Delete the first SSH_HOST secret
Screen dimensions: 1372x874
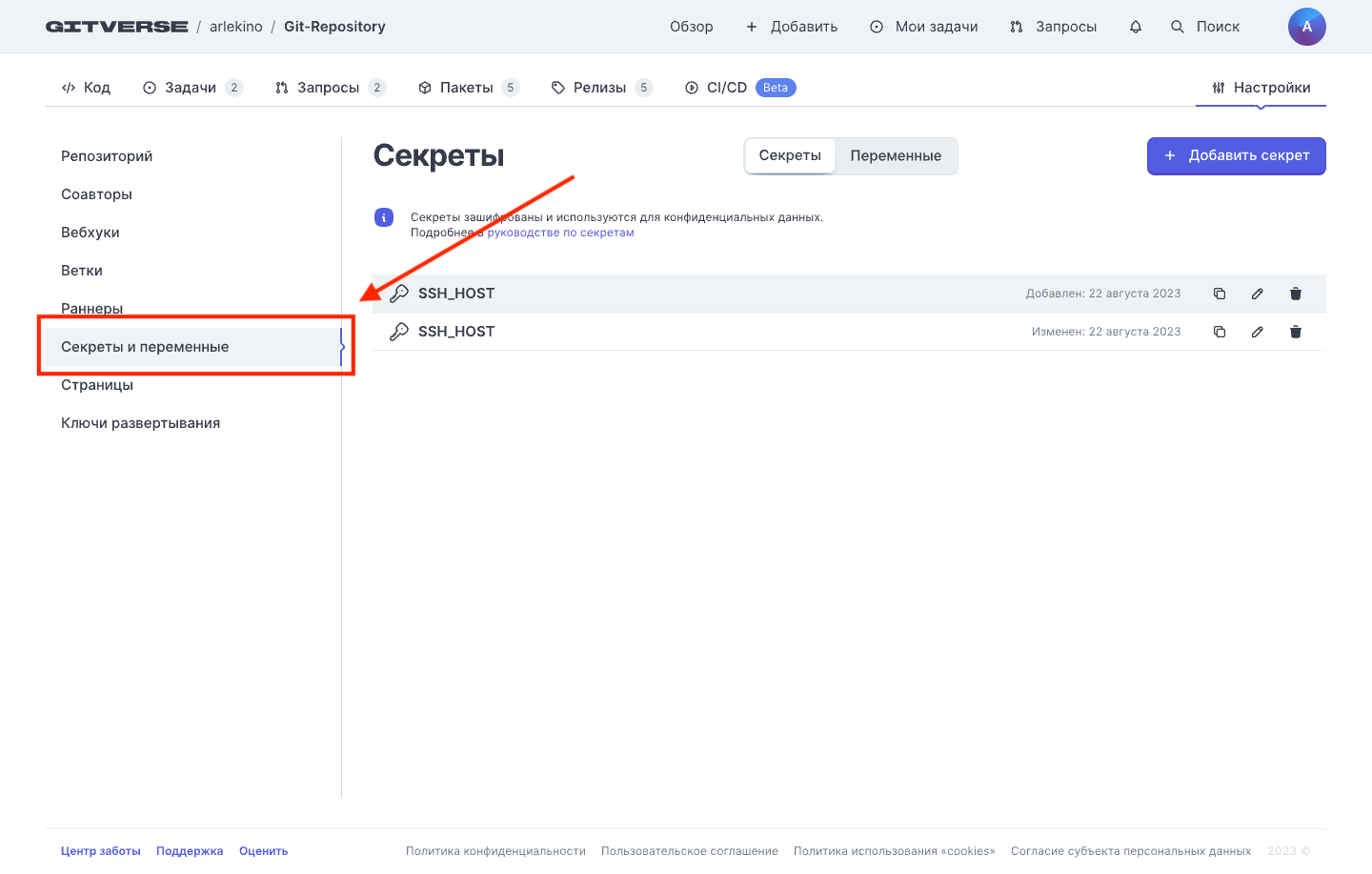1295,294
